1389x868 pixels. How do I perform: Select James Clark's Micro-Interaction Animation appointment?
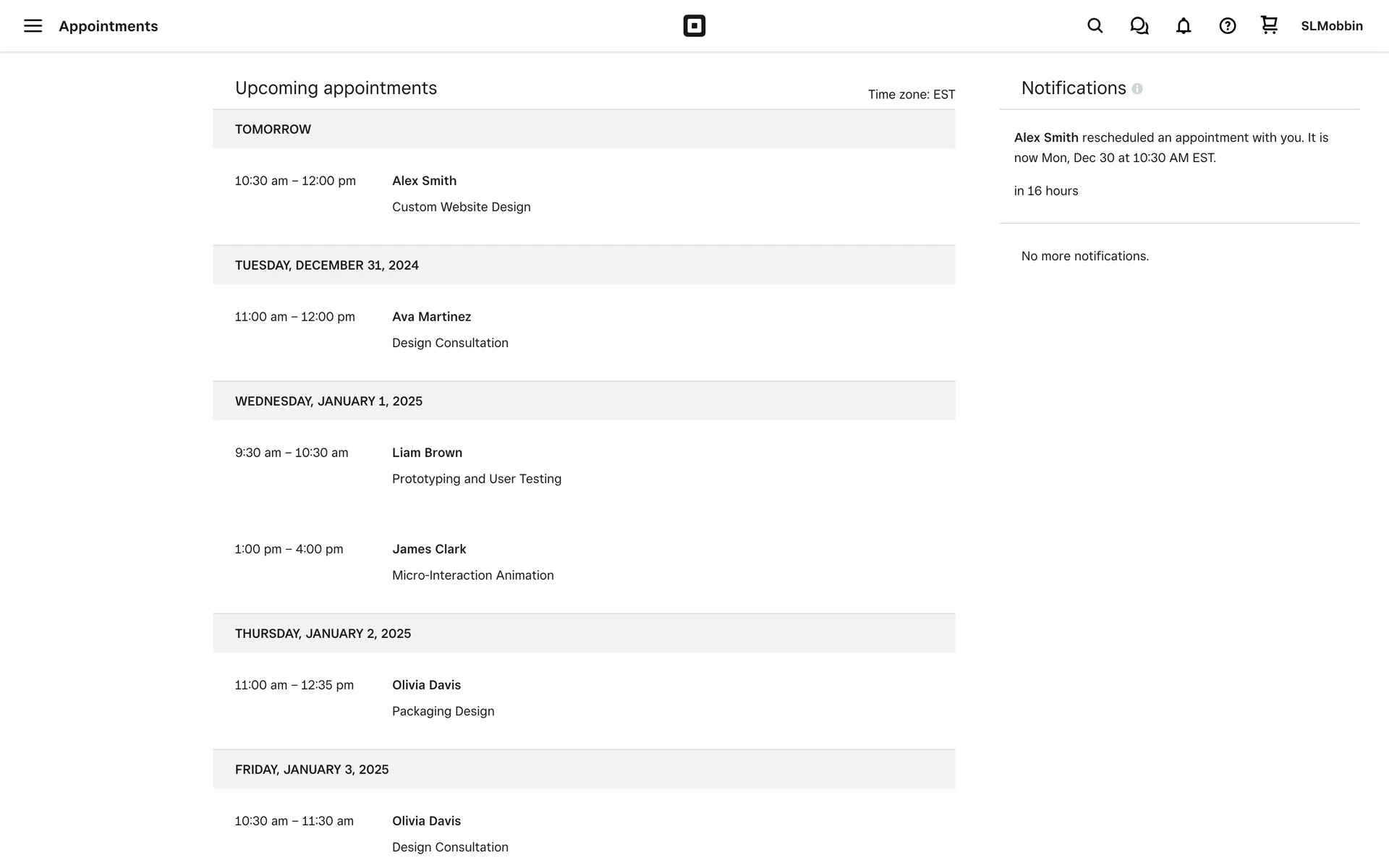click(x=472, y=562)
